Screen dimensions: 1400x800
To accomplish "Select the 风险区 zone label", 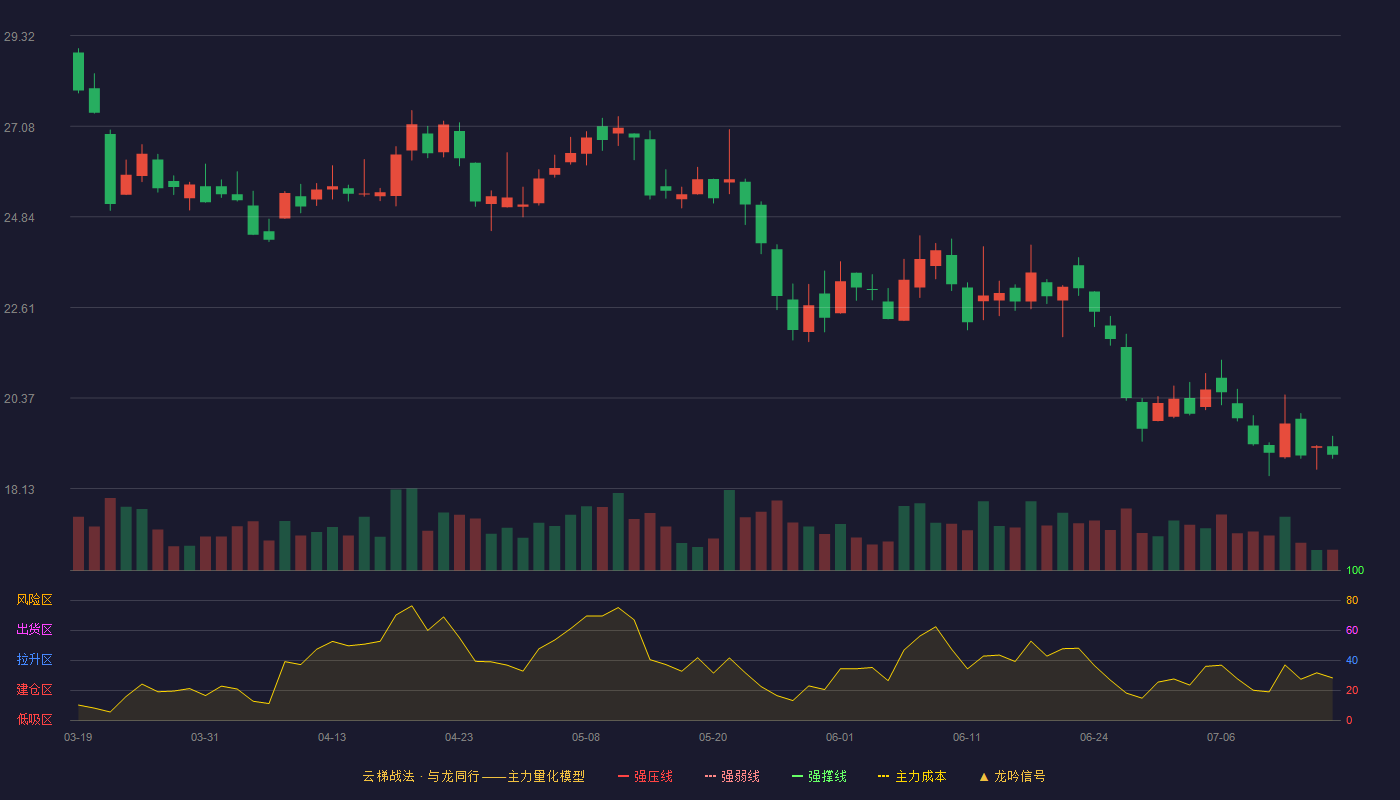I will (34, 600).
